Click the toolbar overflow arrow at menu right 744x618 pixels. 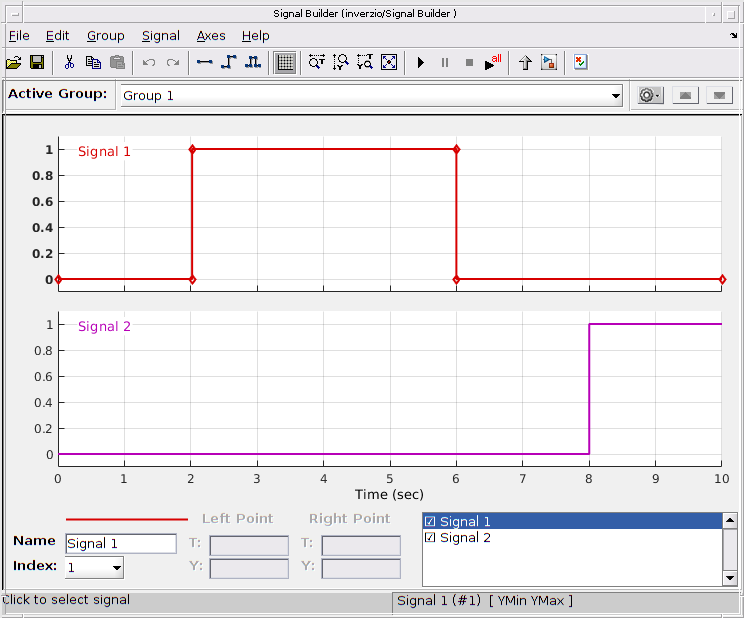click(734, 36)
